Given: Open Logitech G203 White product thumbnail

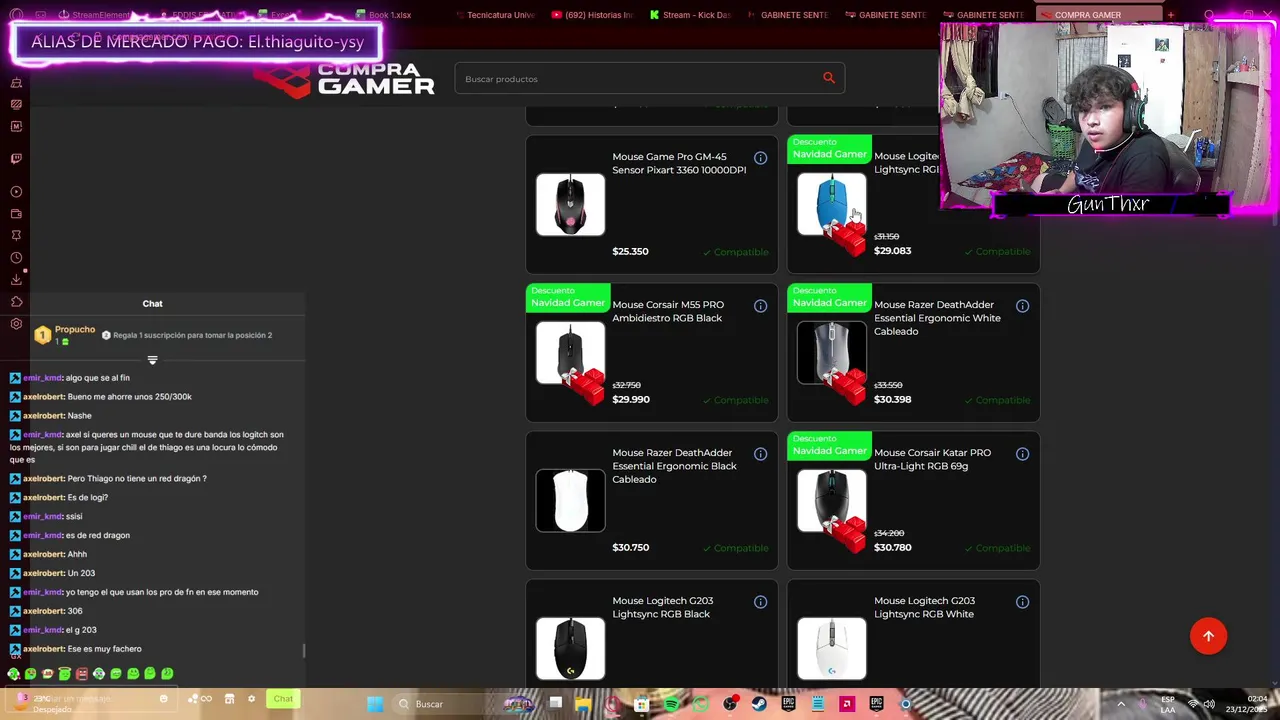Looking at the screenshot, I should (832, 648).
